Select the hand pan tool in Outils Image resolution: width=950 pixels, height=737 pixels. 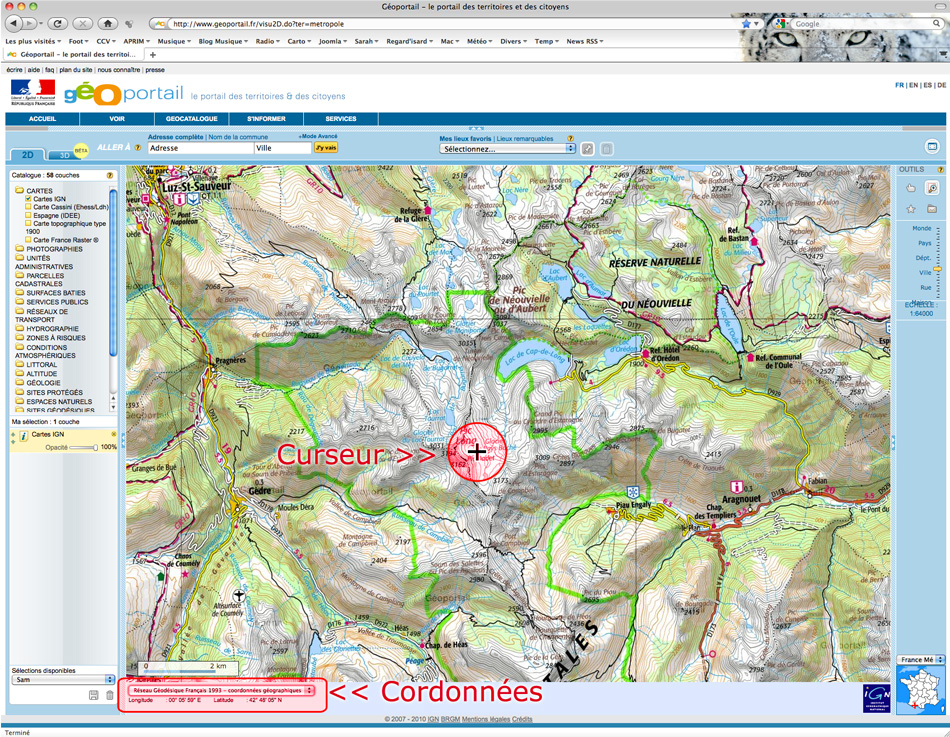tap(911, 188)
